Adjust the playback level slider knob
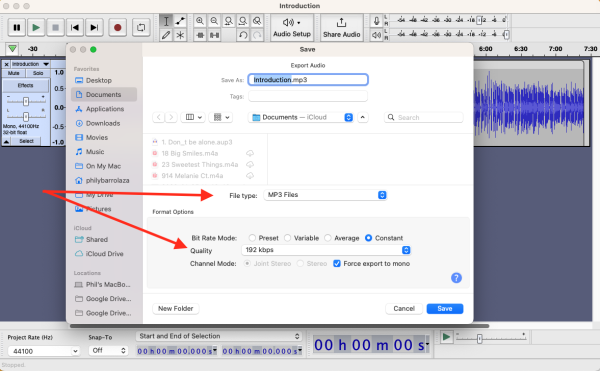 [x=506, y=35]
